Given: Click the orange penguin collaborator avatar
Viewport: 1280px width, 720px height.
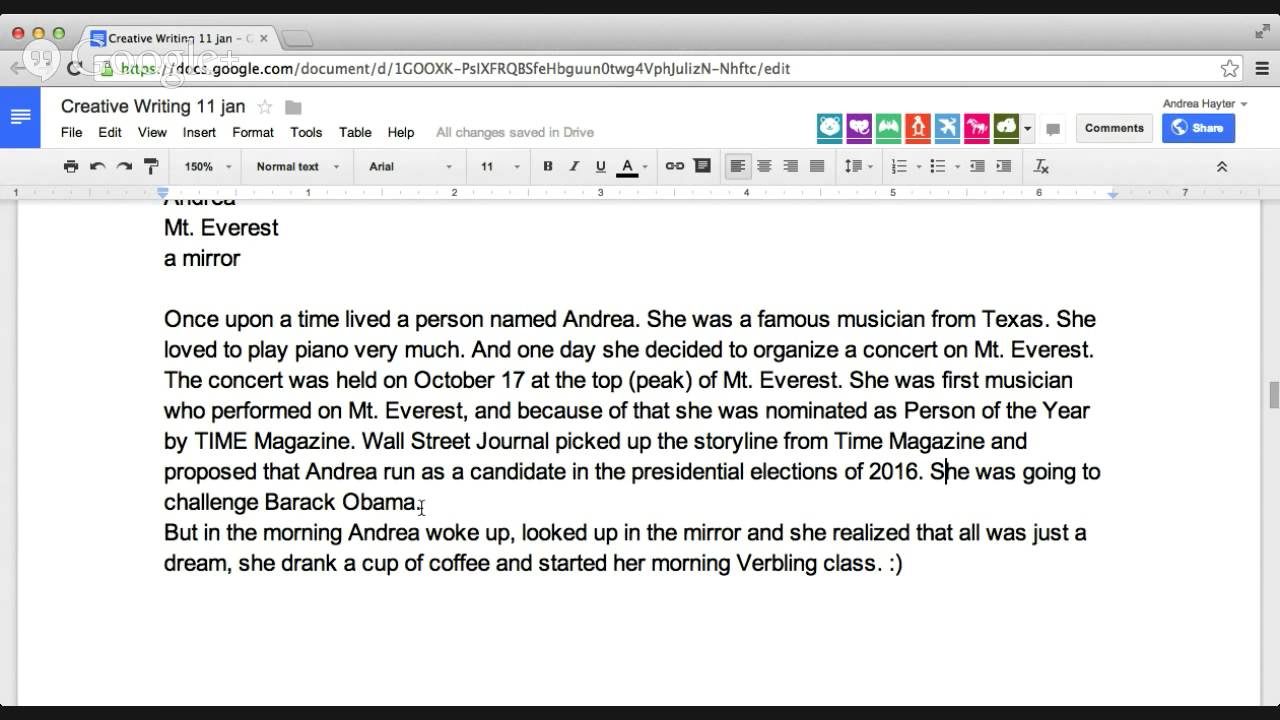Looking at the screenshot, I should coord(917,127).
